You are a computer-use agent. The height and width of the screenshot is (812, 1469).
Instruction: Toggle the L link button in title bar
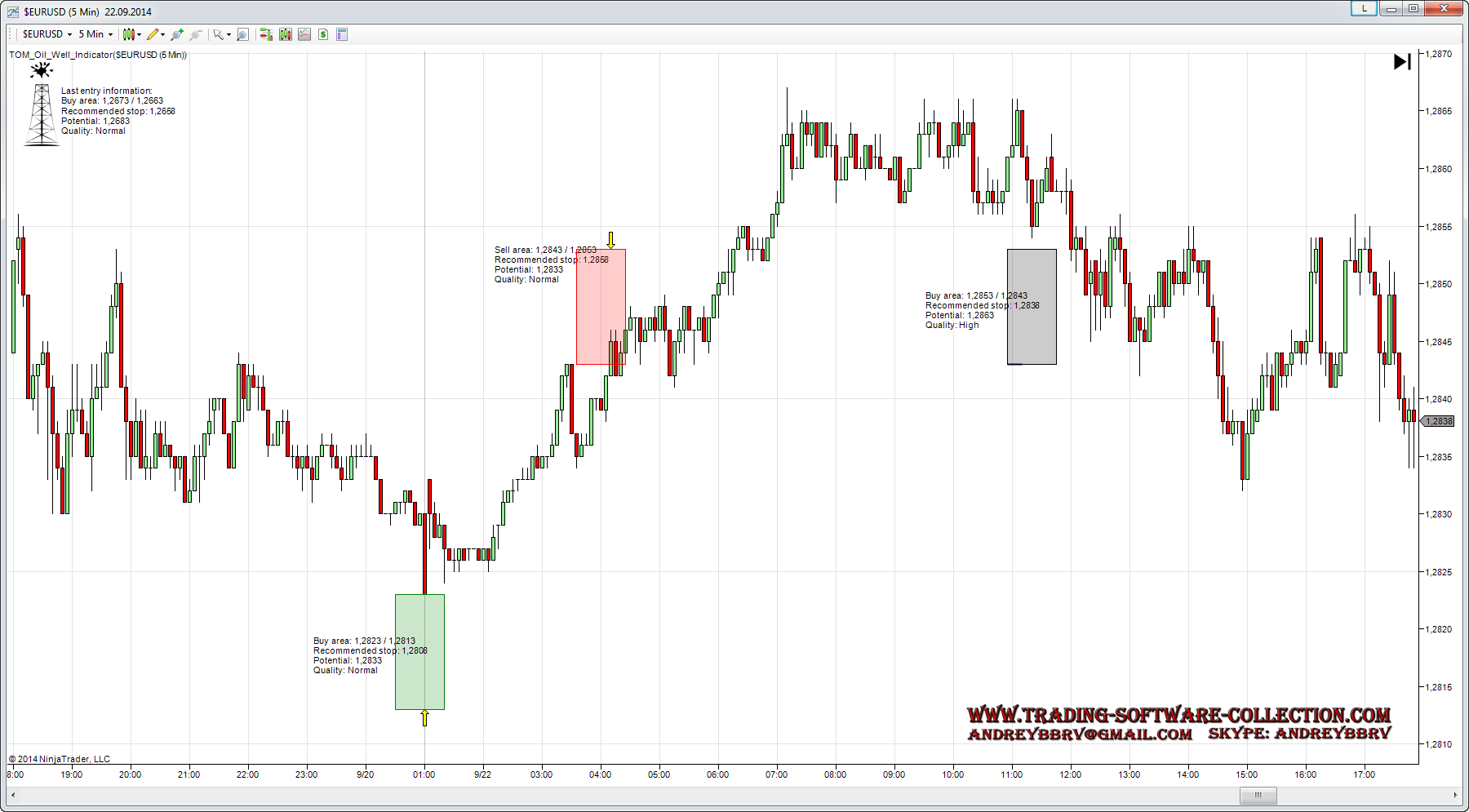coord(1364,8)
